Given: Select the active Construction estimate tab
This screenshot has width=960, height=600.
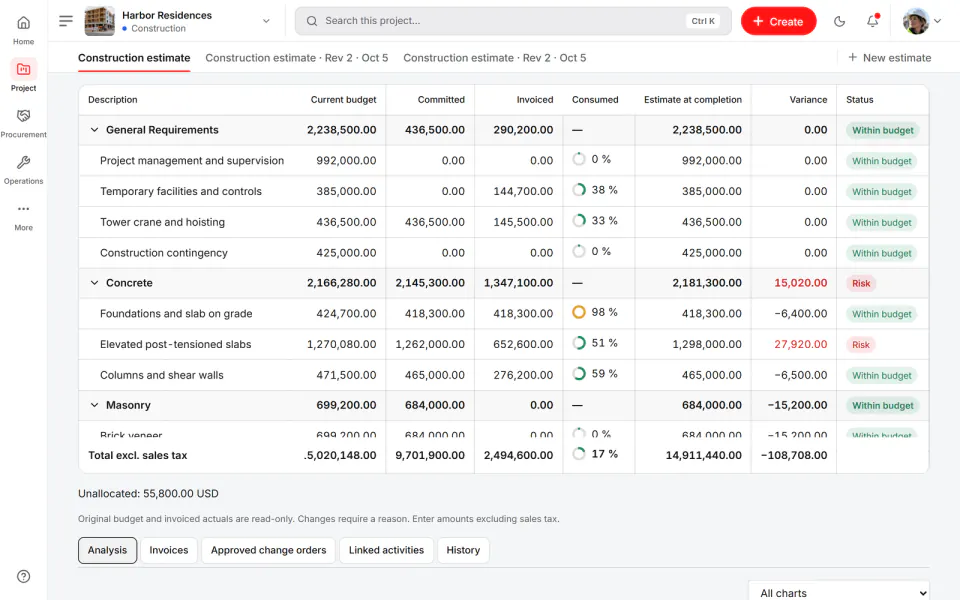Looking at the screenshot, I should (x=134, y=58).
